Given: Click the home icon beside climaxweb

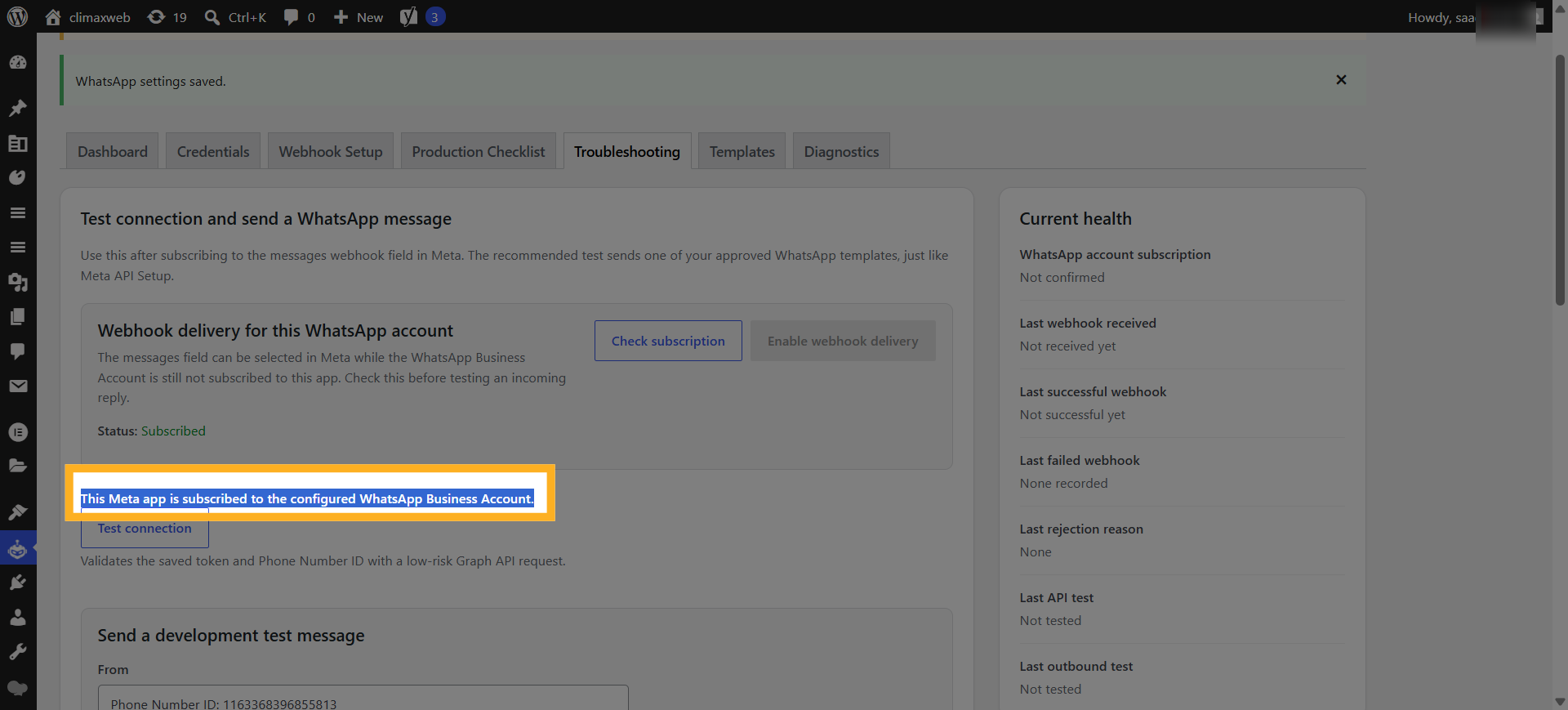Looking at the screenshot, I should pyautogui.click(x=53, y=17).
